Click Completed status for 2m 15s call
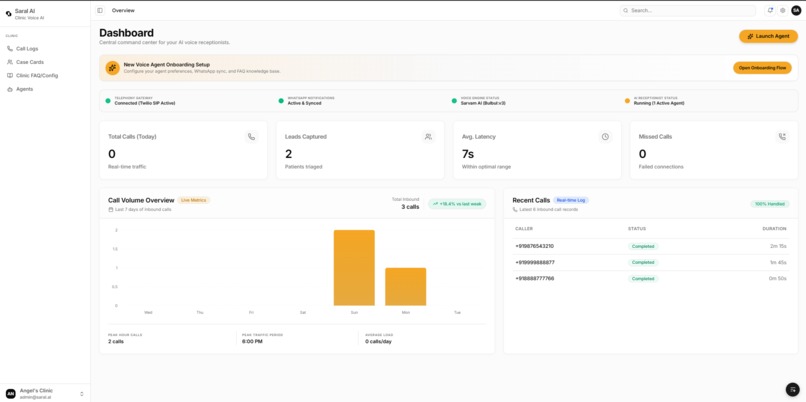Screen dimensions: 806x402 (643, 246)
